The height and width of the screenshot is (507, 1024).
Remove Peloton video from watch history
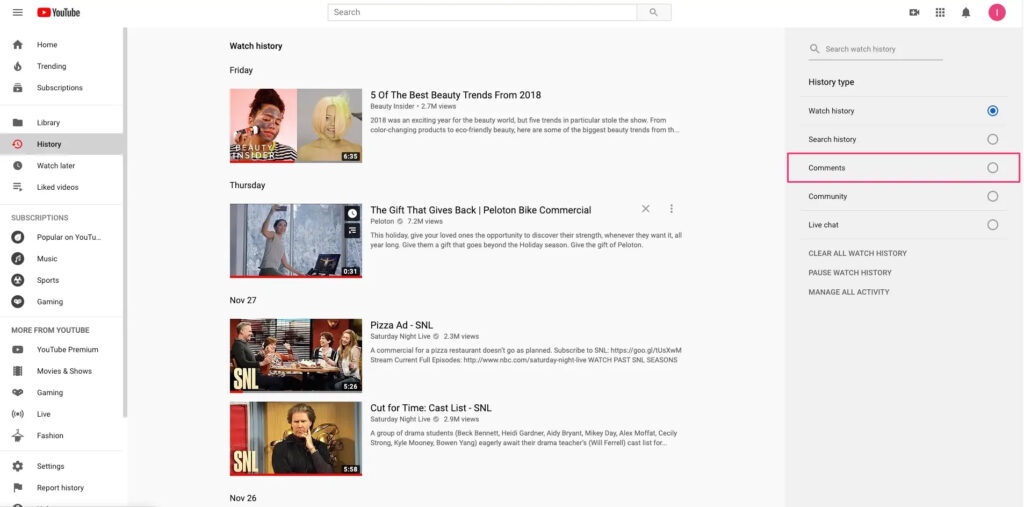click(x=645, y=209)
